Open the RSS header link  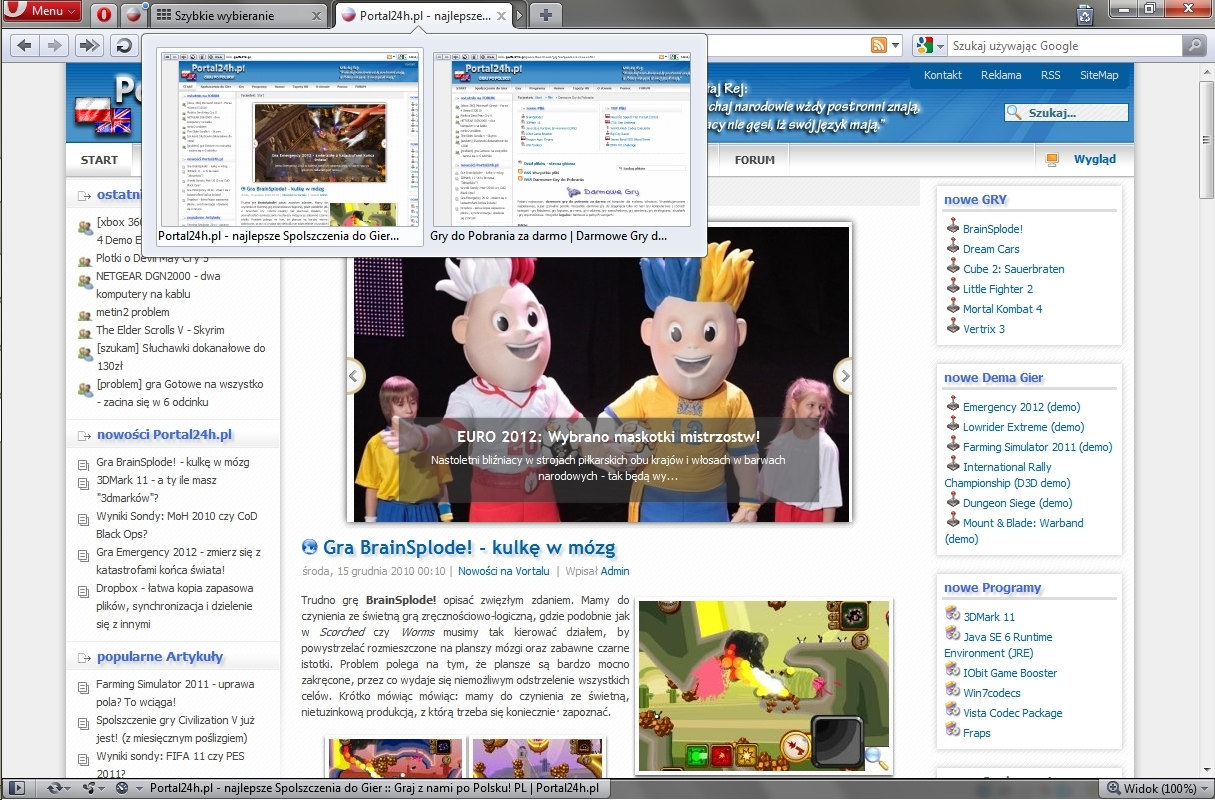point(1051,75)
